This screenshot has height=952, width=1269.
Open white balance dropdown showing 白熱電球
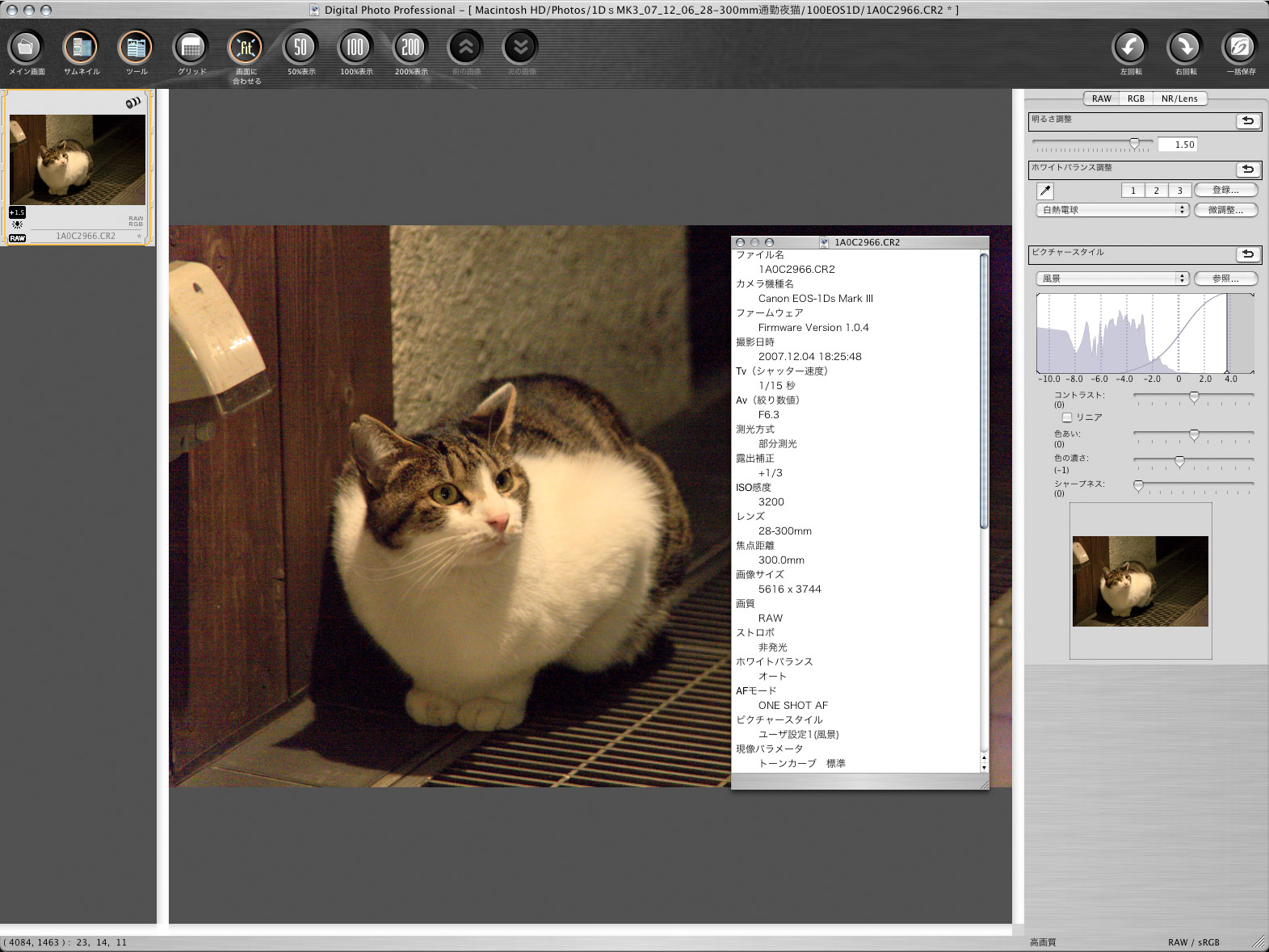click(1112, 210)
